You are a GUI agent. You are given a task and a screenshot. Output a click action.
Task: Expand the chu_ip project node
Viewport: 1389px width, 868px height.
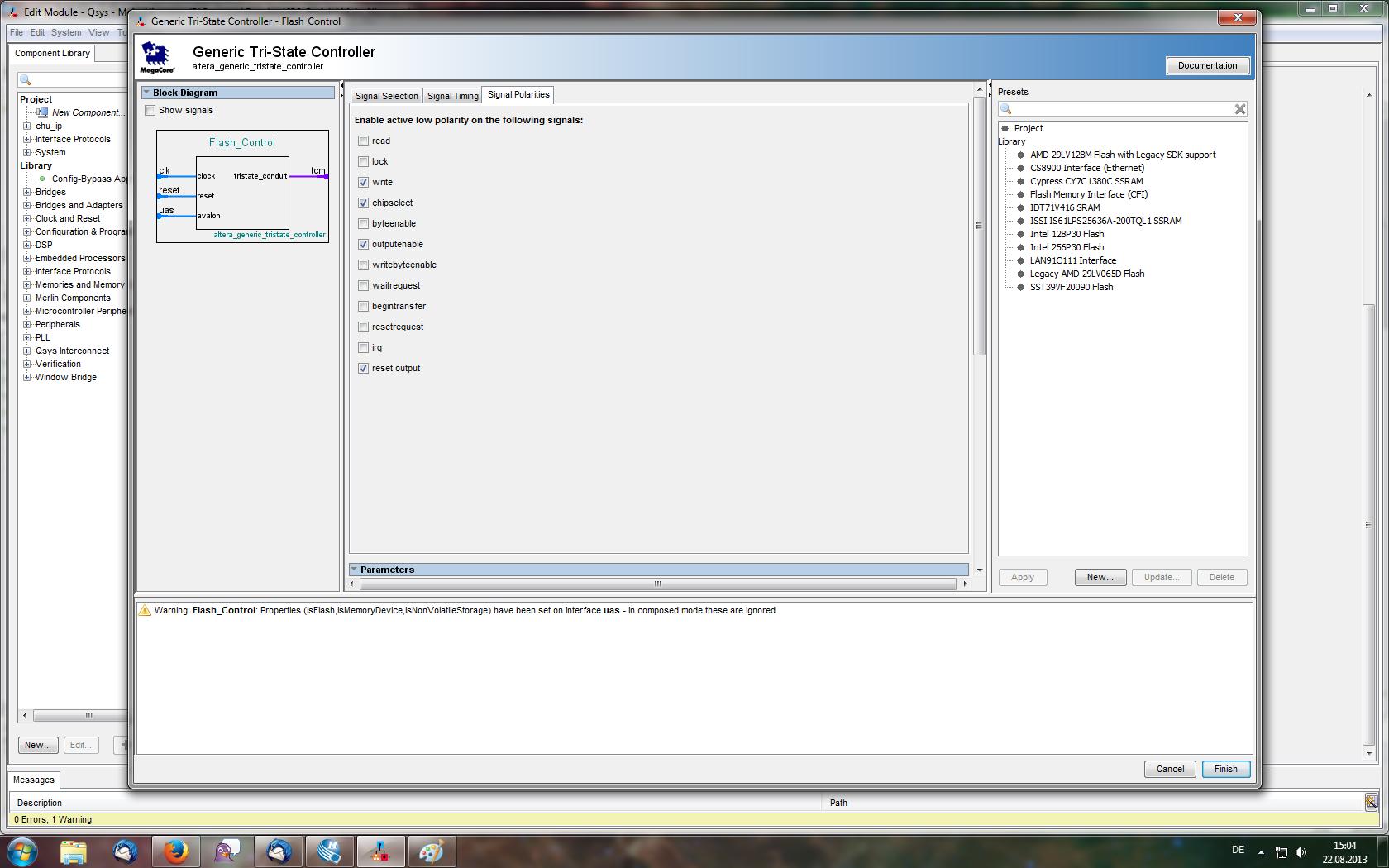(x=27, y=126)
